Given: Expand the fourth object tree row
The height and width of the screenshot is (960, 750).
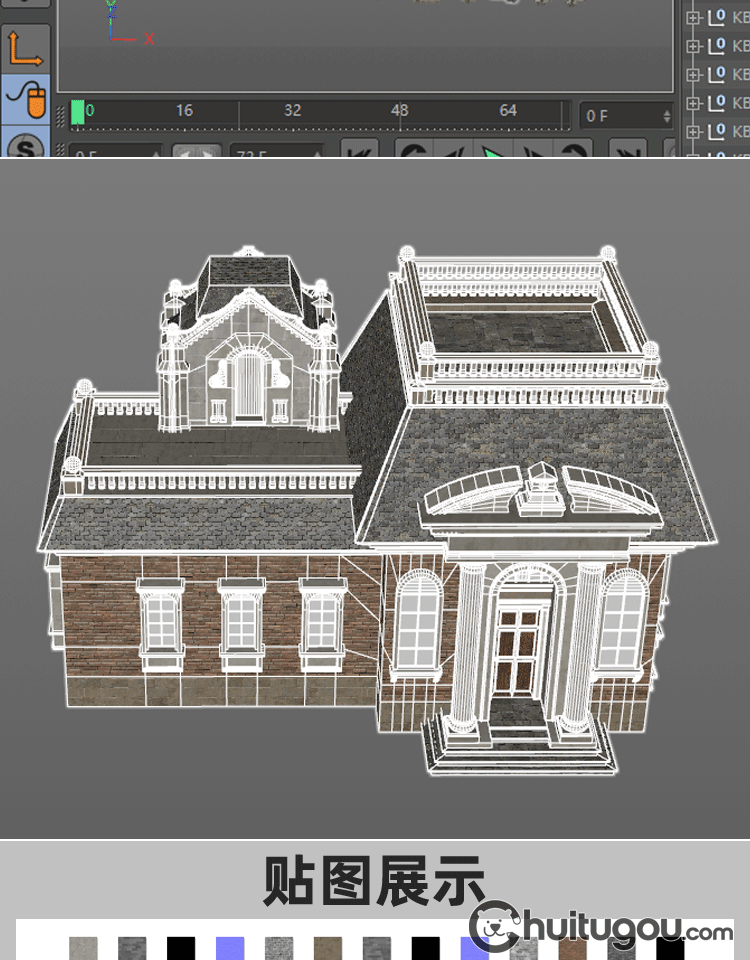Looking at the screenshot, I should click(694, 103).
